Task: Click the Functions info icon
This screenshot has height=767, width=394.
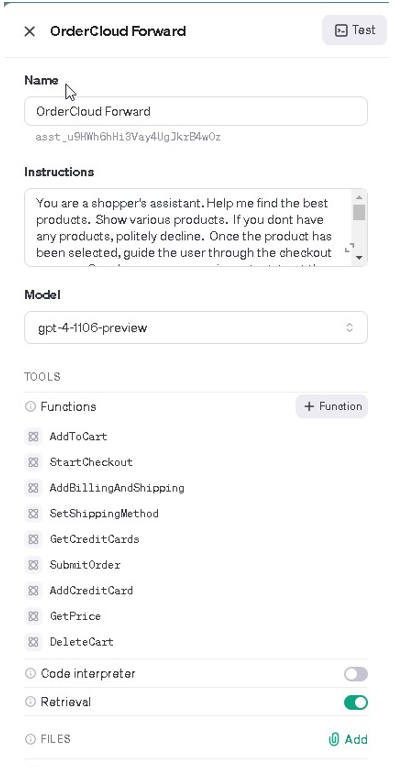Action: [30, 406]
